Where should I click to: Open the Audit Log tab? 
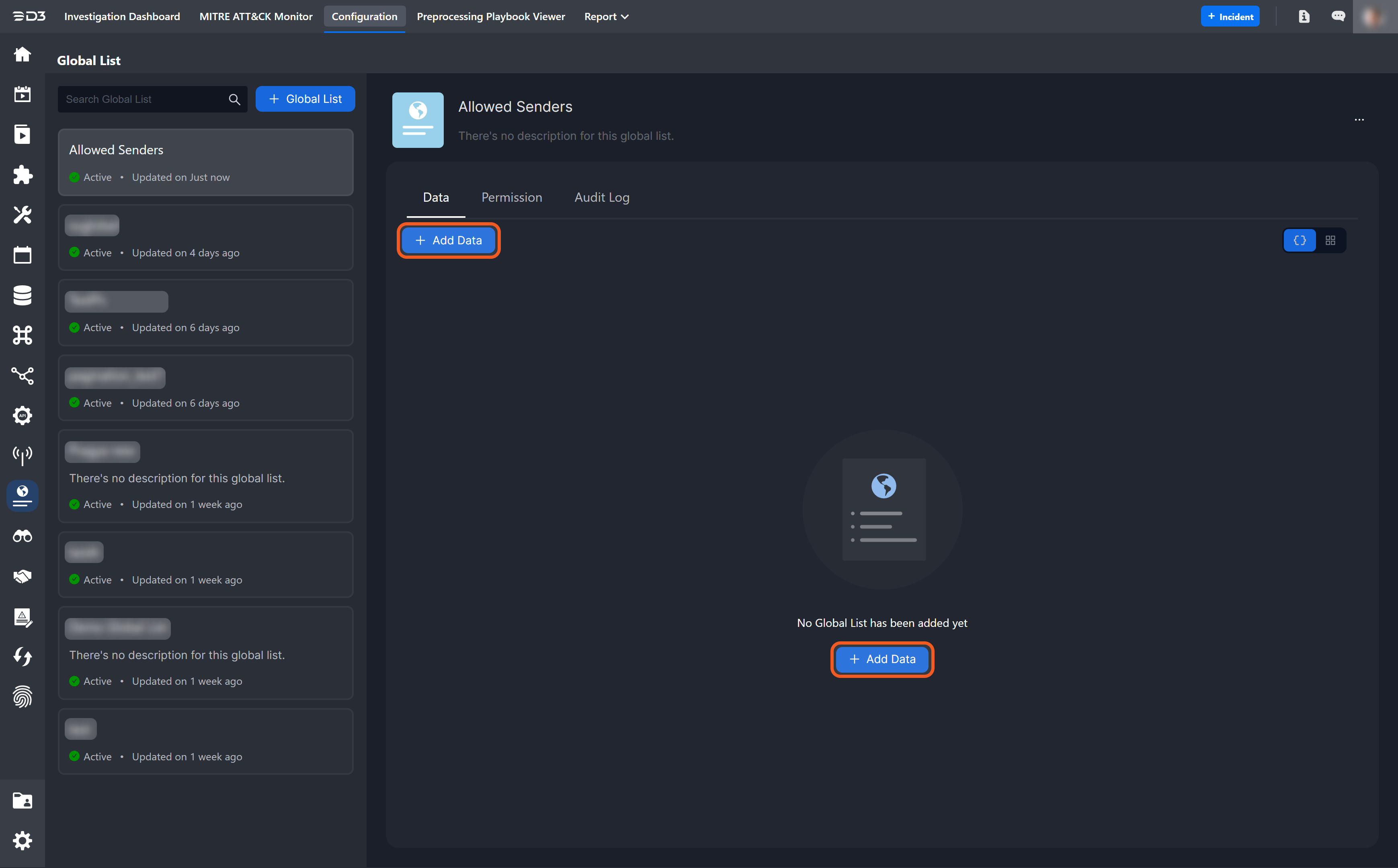pos(602,197)
